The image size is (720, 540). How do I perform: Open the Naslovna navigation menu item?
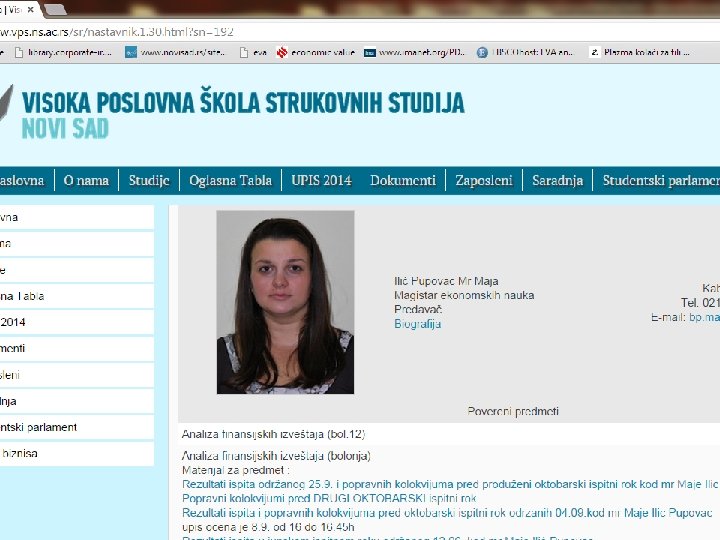(22, 180)
